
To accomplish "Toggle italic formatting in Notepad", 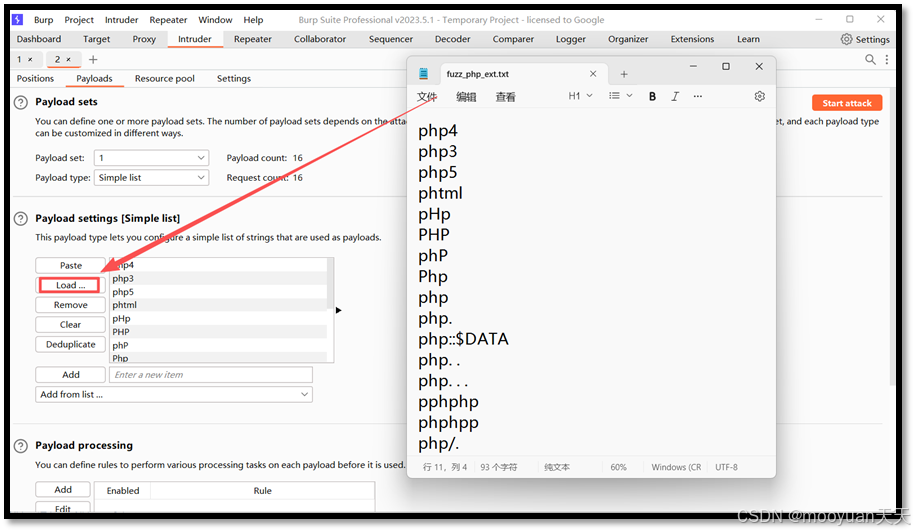I will click(x=675, y=96).
